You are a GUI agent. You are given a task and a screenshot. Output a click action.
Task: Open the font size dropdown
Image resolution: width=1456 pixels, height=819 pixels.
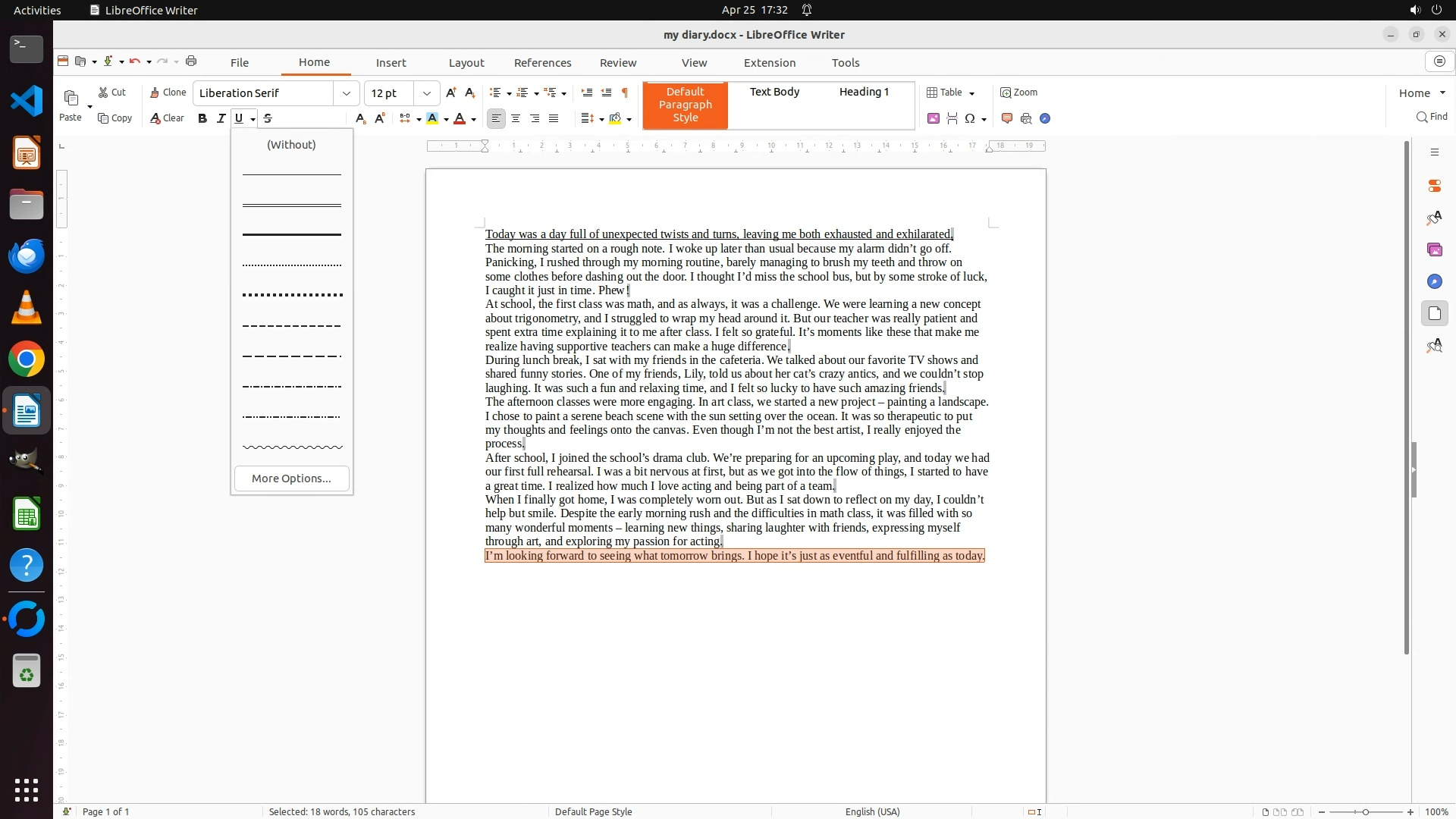click(x=427, y=93)
